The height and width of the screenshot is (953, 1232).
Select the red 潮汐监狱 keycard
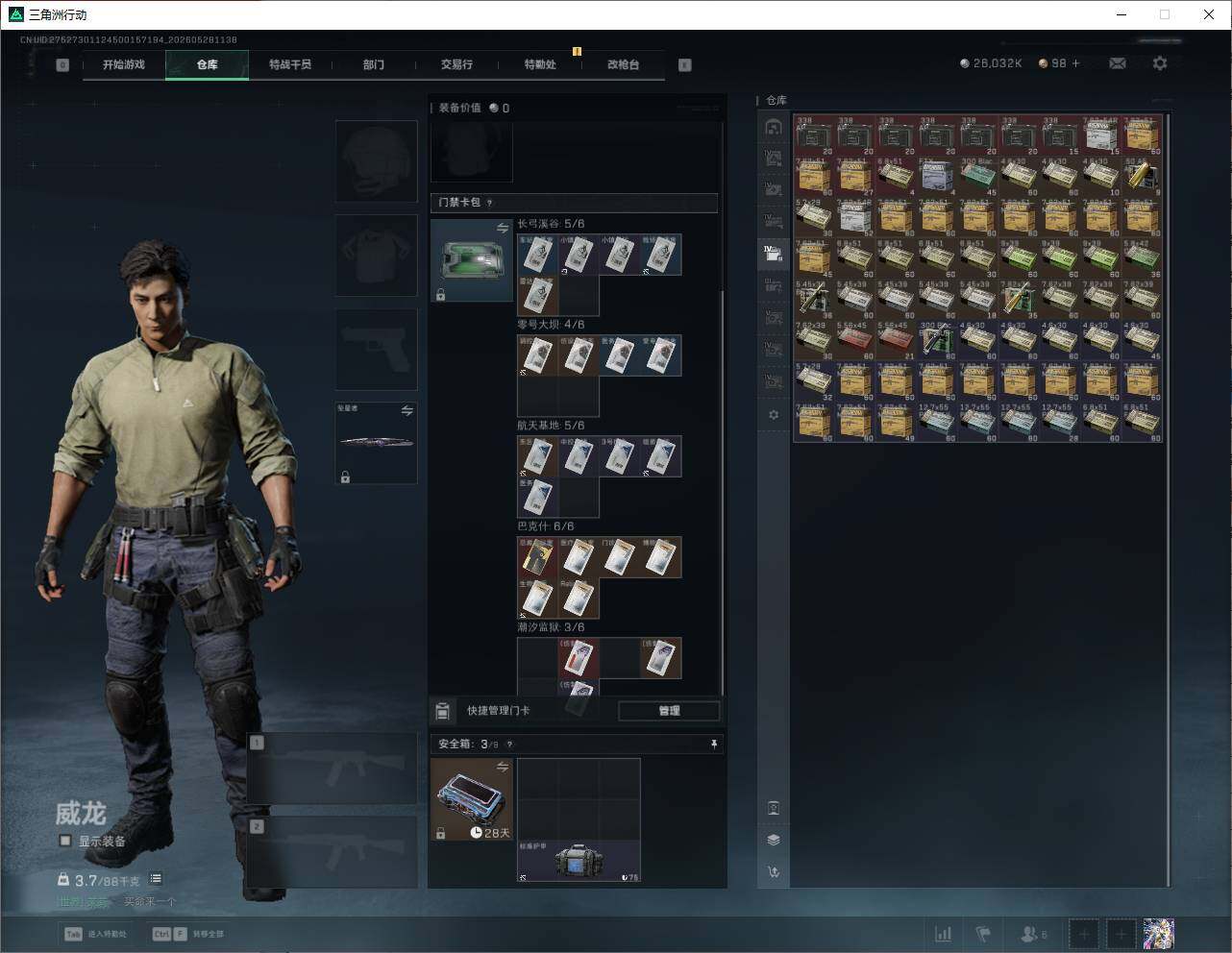tap(579, 658)
